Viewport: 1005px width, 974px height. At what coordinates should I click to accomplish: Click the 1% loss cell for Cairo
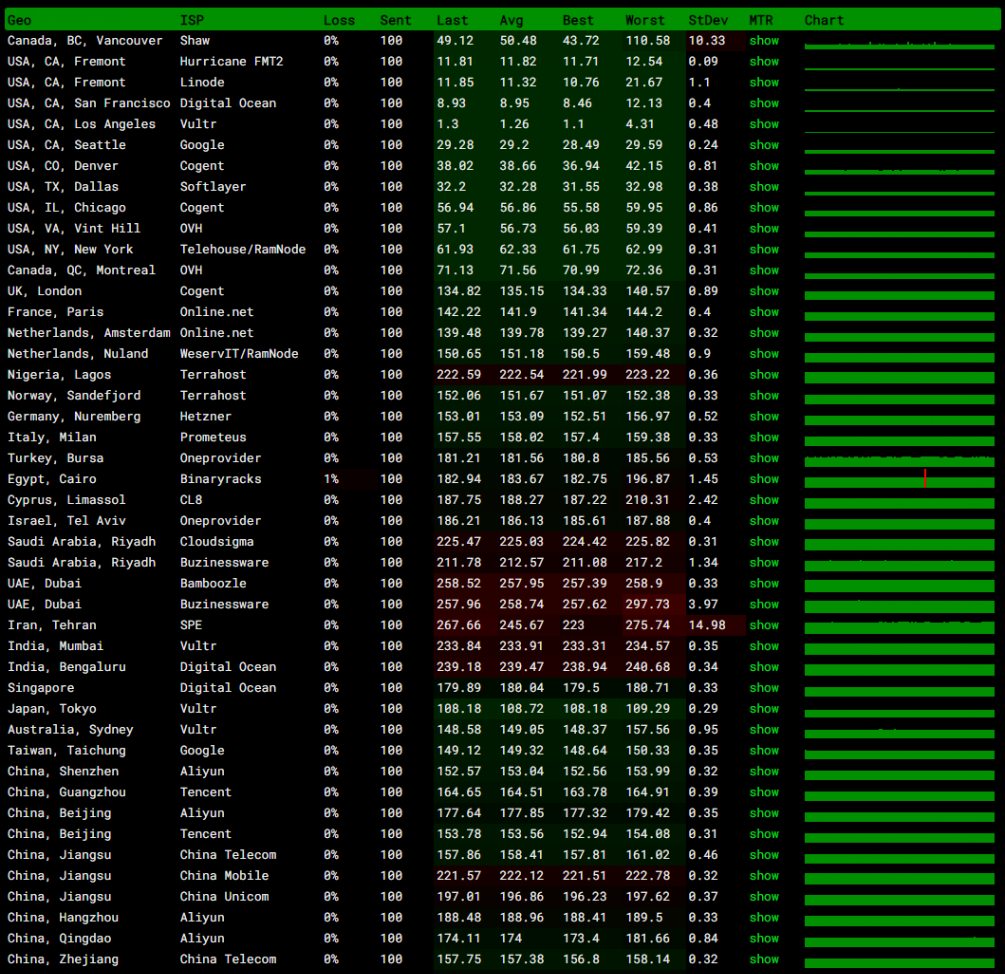pos(331,479)
